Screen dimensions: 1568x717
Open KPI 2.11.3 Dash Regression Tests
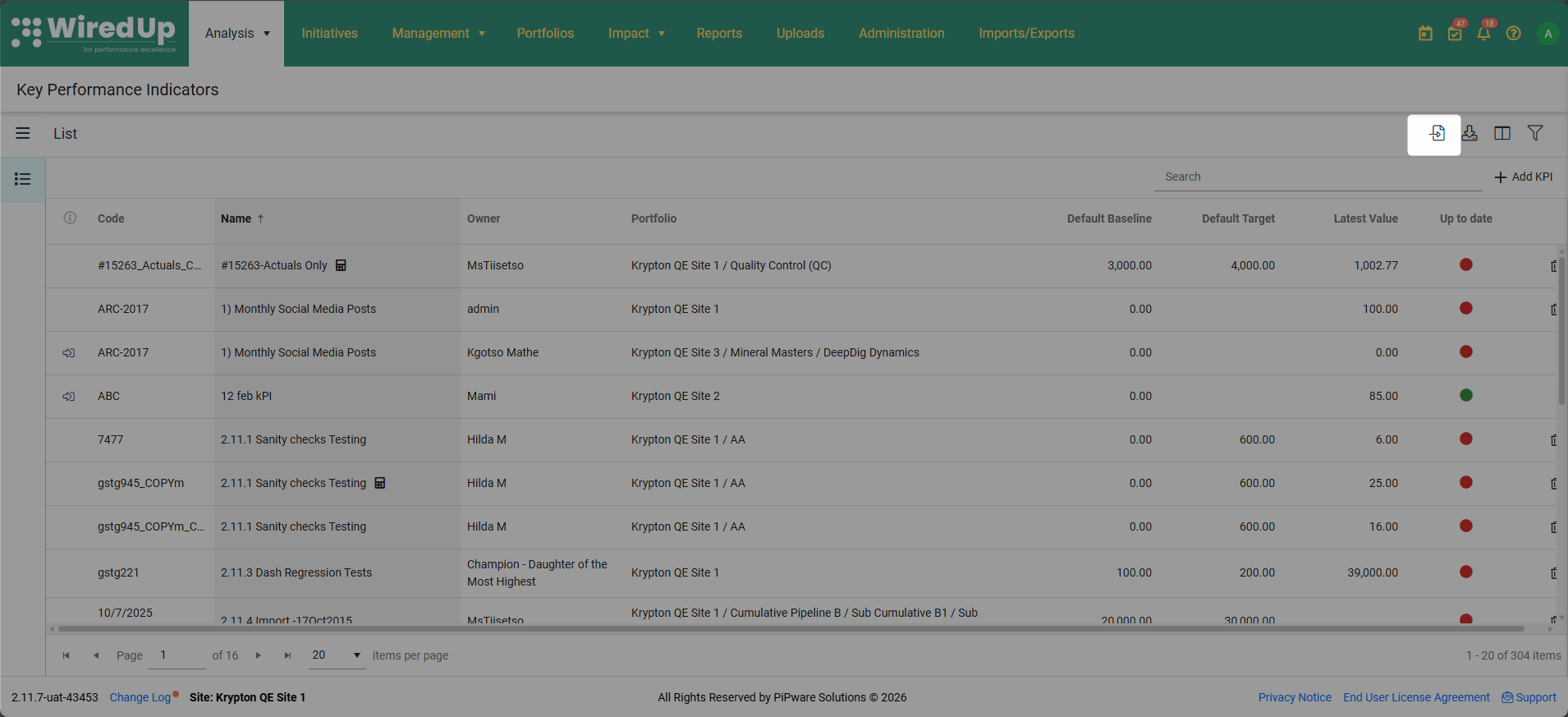(296, 572)
